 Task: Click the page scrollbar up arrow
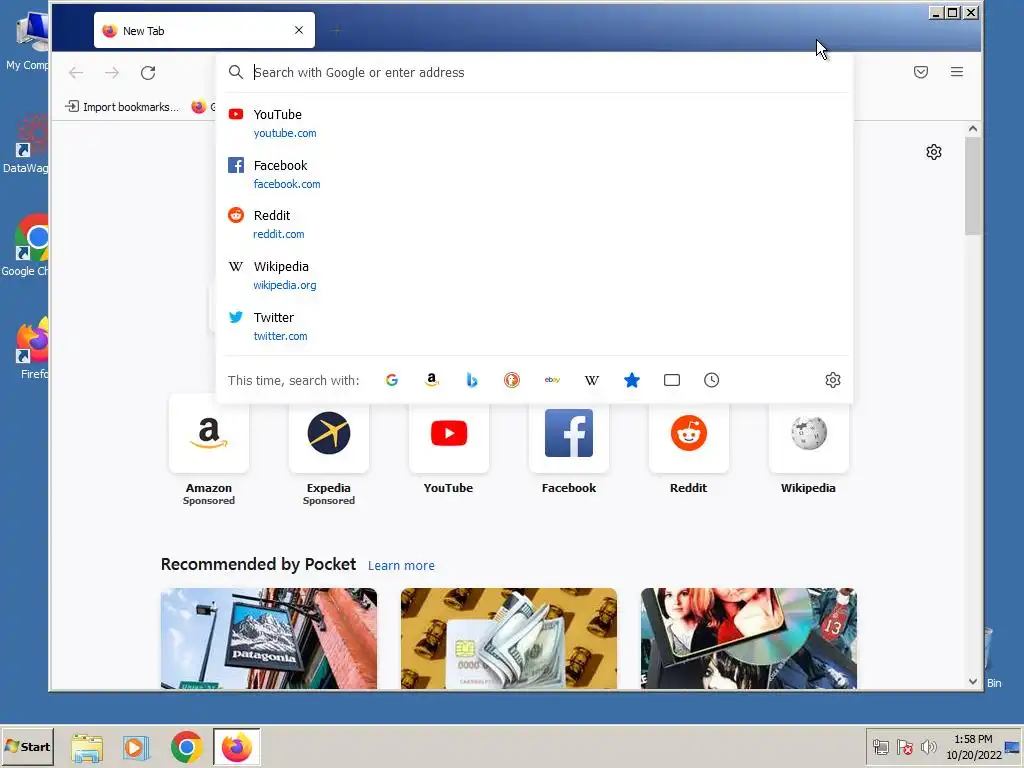click(x=973, y=129)
